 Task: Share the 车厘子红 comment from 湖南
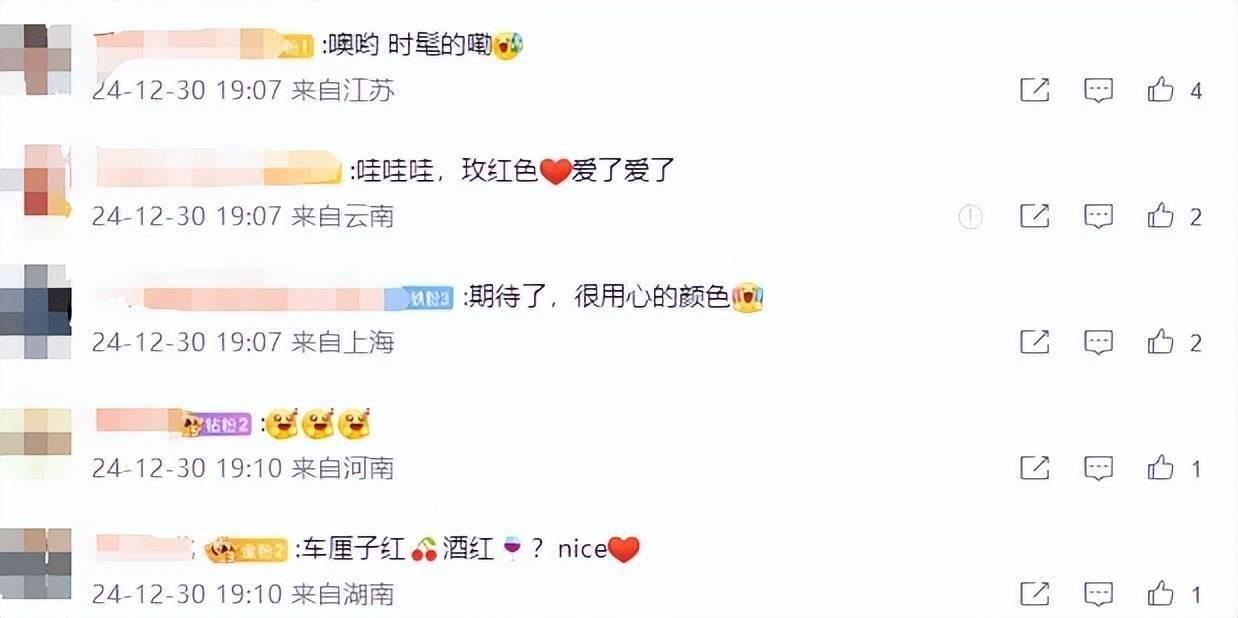[x=1034, y=594]
